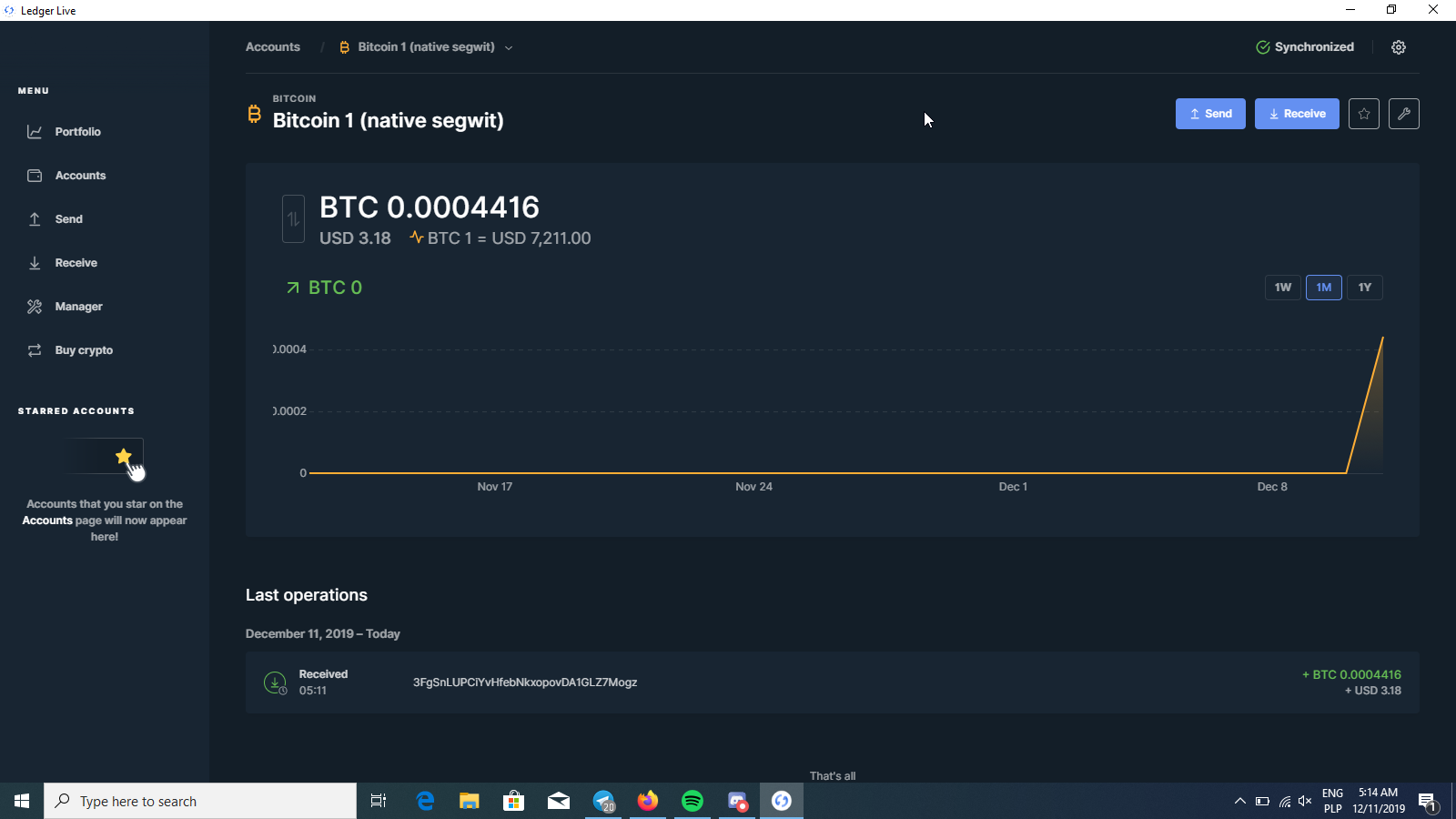The image size is (1456, 819).
Task: Click the BTC/USD swap arrows icon
Action: (293, 219)
